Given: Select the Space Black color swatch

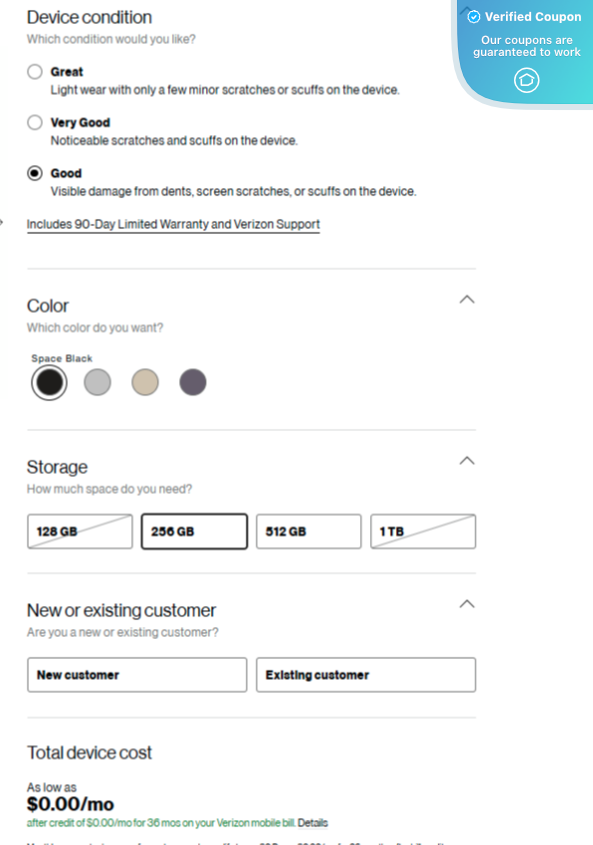Looking at the screenshot, I should tap(49, 382).
